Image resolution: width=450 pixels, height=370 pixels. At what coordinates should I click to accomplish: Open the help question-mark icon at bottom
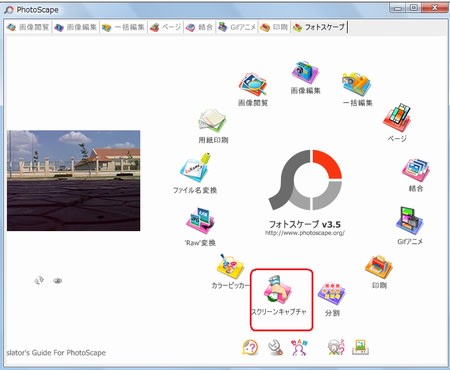[250, 348]
